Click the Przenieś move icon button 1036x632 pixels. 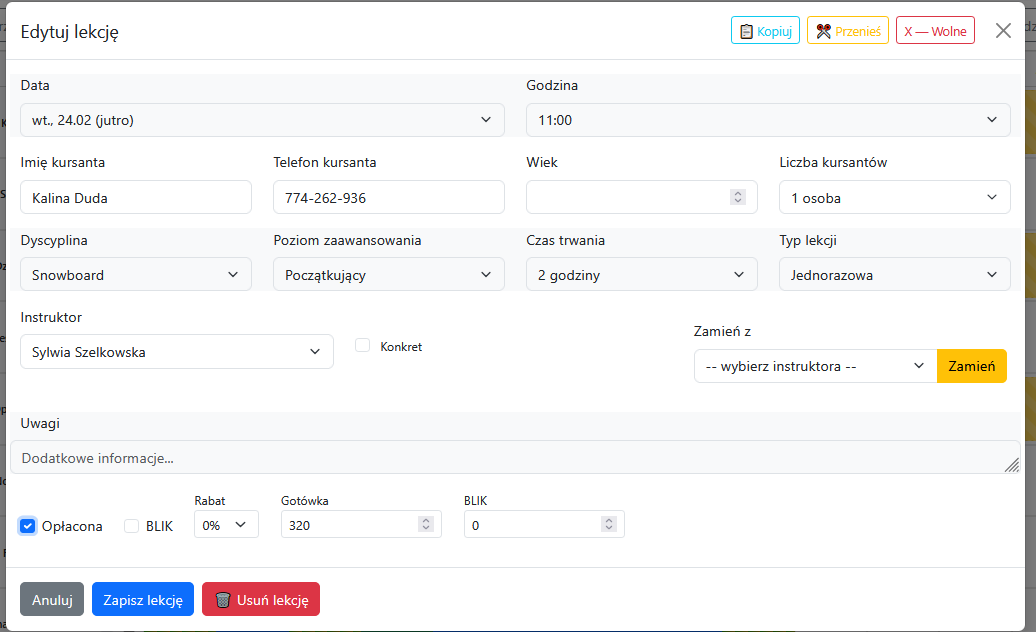(823, 31)
